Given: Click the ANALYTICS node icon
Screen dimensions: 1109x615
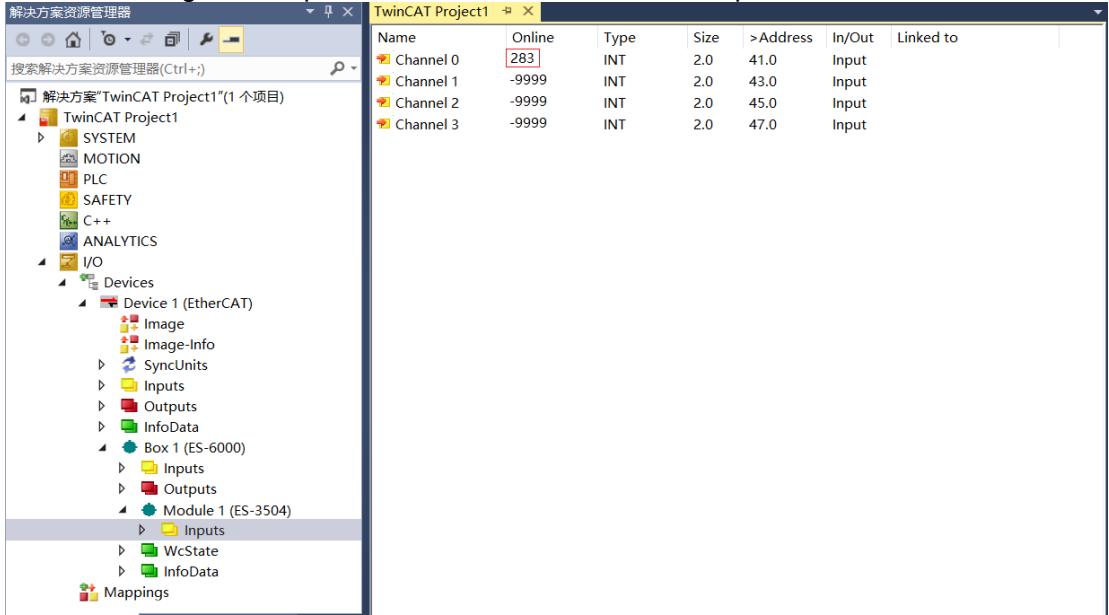Looking at the screenshot, I should tap(69, 241).
